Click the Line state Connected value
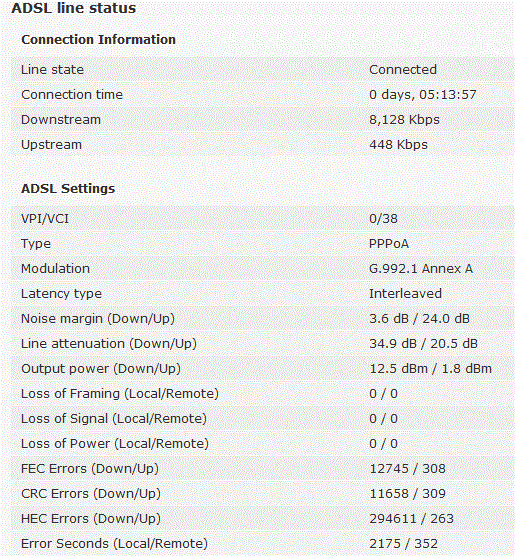Viewport: 515px width, 556px height. tap(403, 70)
